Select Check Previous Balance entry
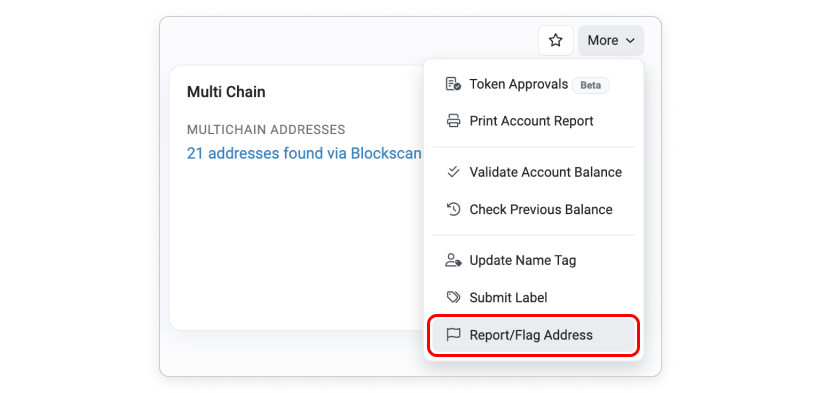This screenshot has height=393, width=822. pyautogui.click(x=533, y=210)
